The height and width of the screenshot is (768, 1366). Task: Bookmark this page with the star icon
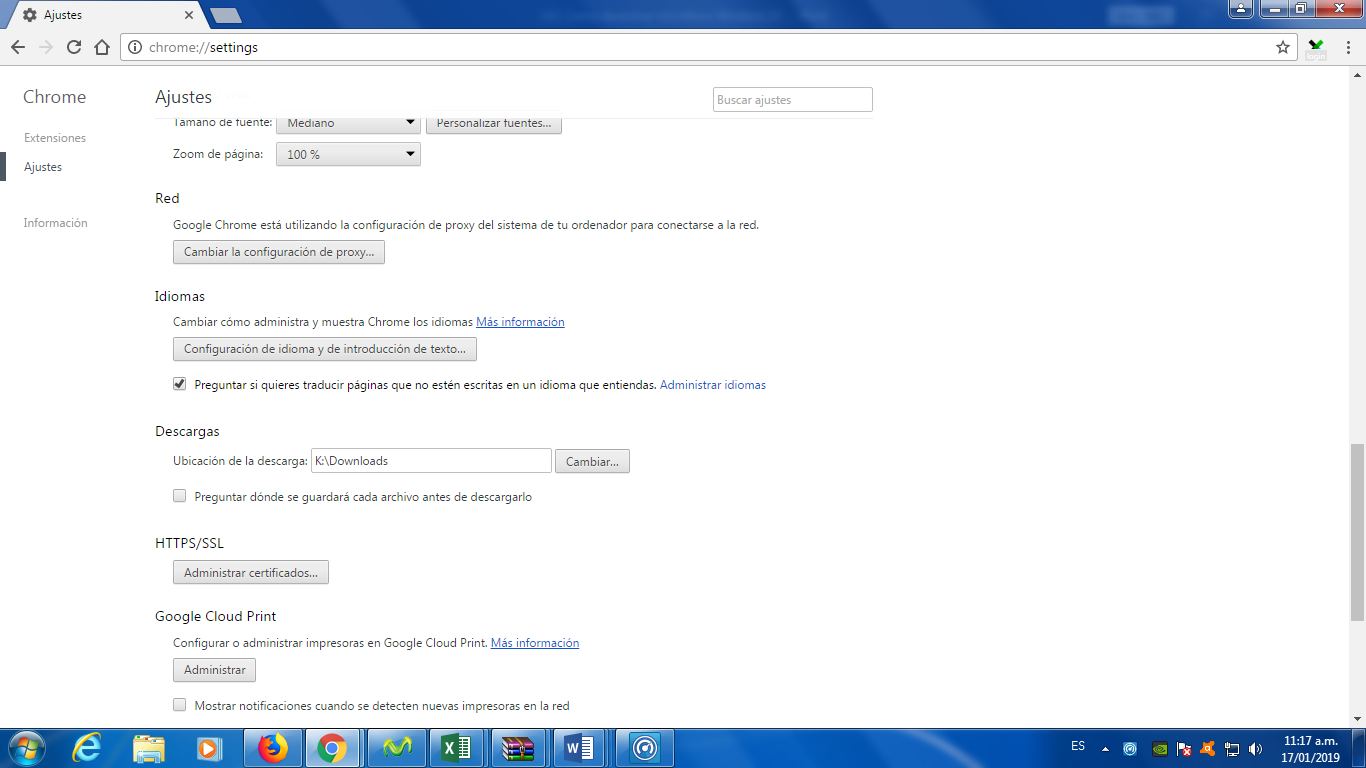pos(1283,47)
